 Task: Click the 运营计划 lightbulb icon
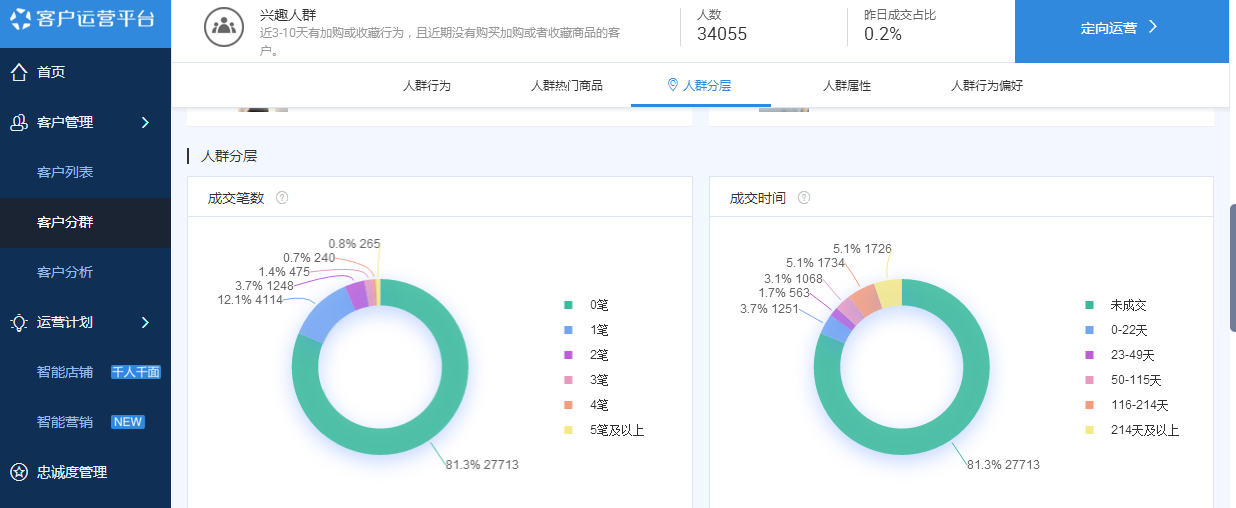[x=18, y=322]
